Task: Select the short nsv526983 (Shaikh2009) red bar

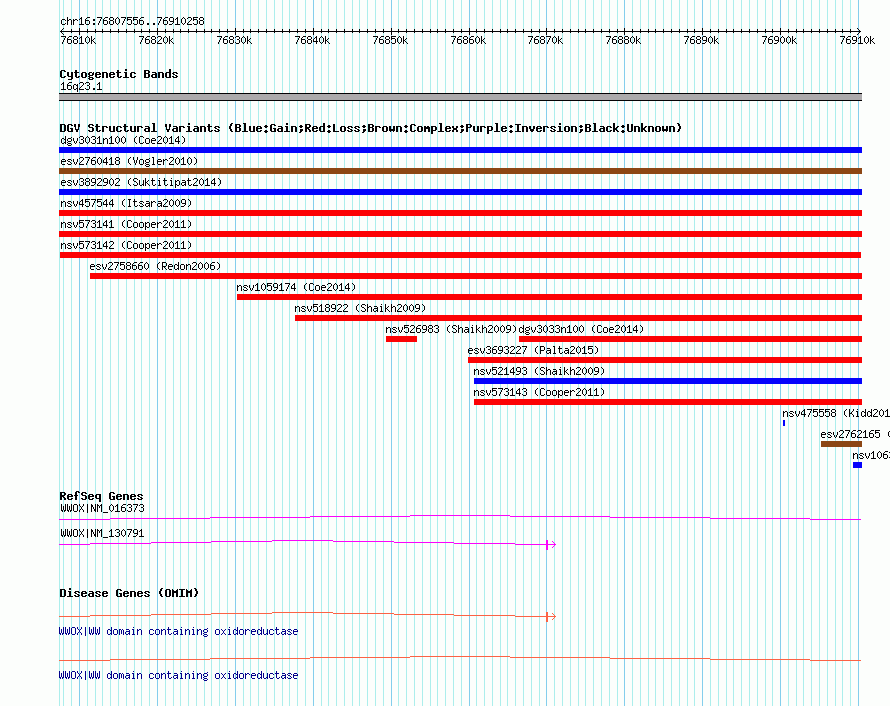Action: [401, 339]
